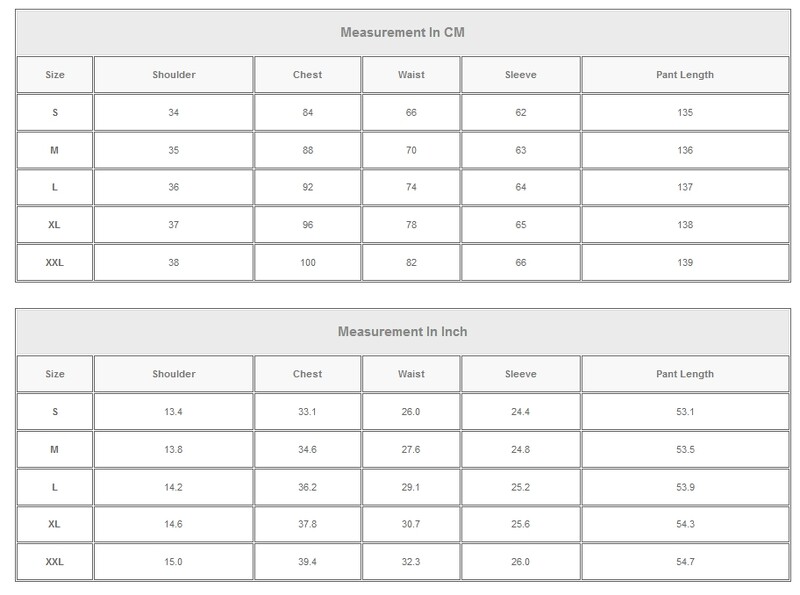Select the Pant Length header in CM table
Screen dimensions: 800x595
685,75
